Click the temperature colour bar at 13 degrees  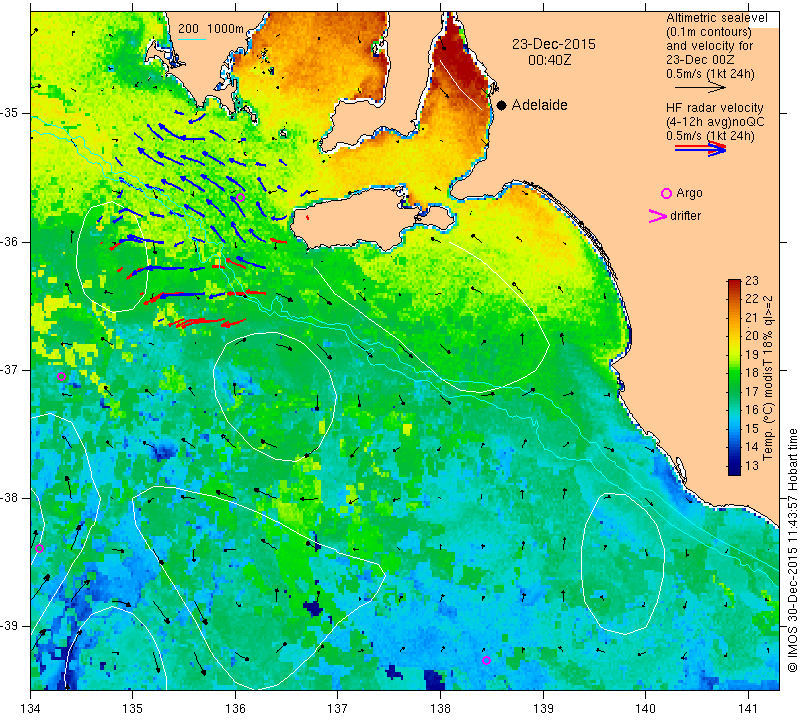734,466
